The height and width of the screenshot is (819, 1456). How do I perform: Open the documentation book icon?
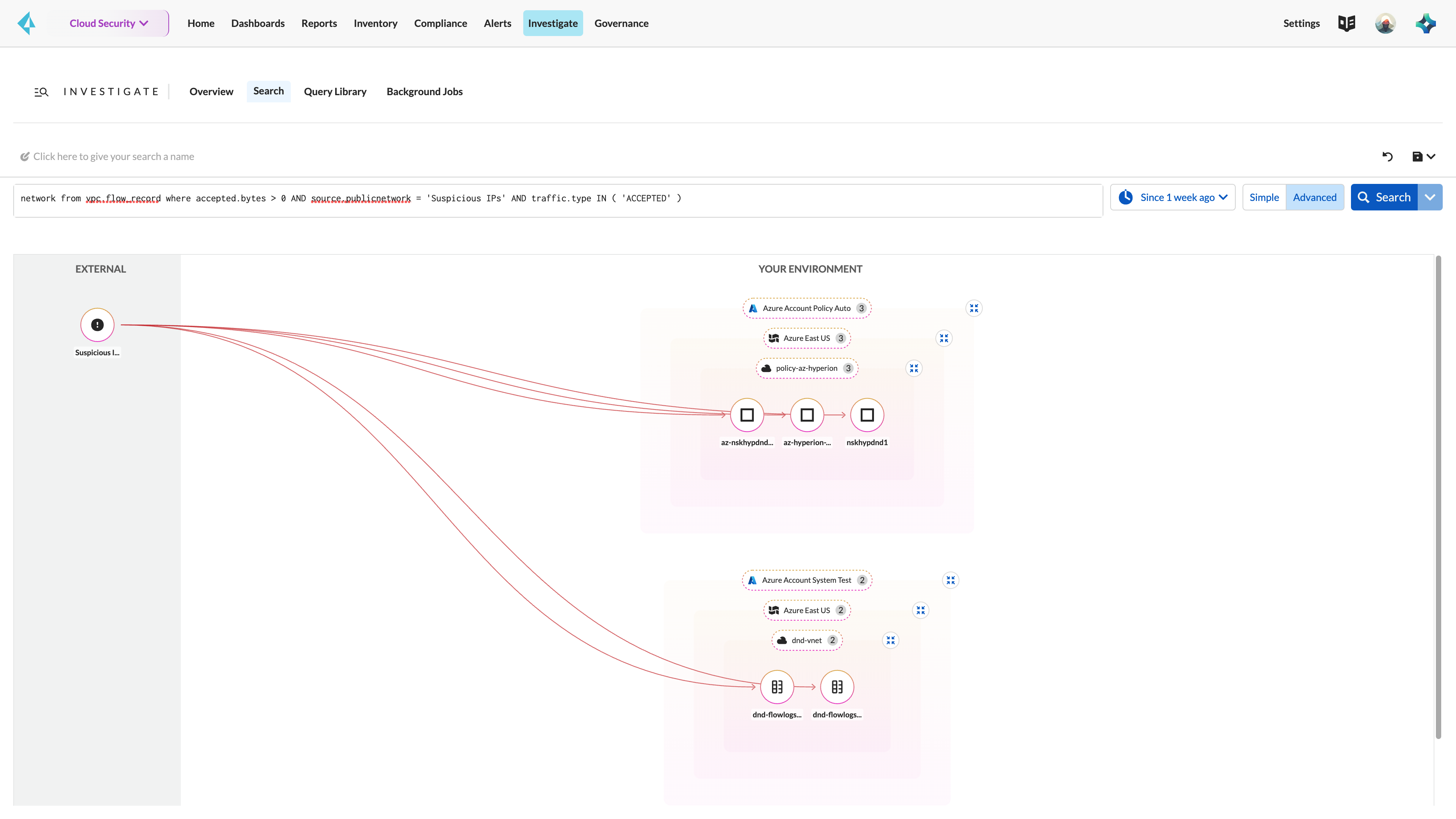coord(1347,23)
